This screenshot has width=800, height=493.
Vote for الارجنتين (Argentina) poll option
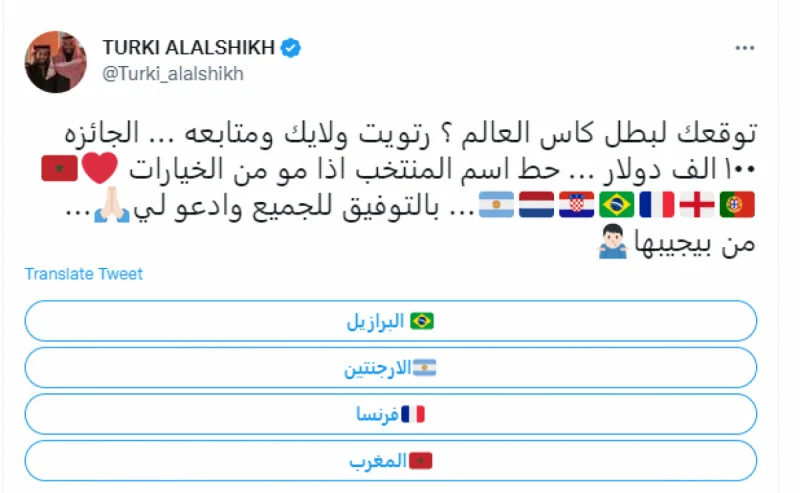tap(390, 368)
